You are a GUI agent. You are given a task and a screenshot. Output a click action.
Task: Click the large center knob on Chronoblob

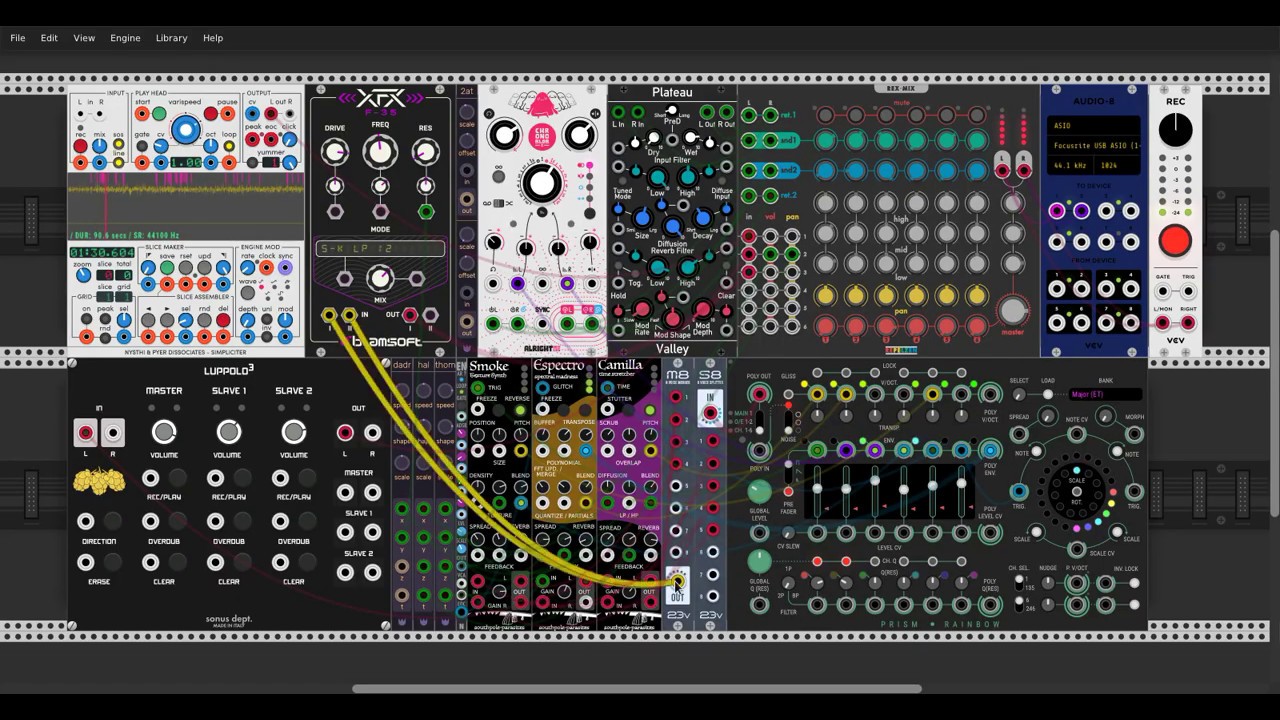tap(542, 183)
